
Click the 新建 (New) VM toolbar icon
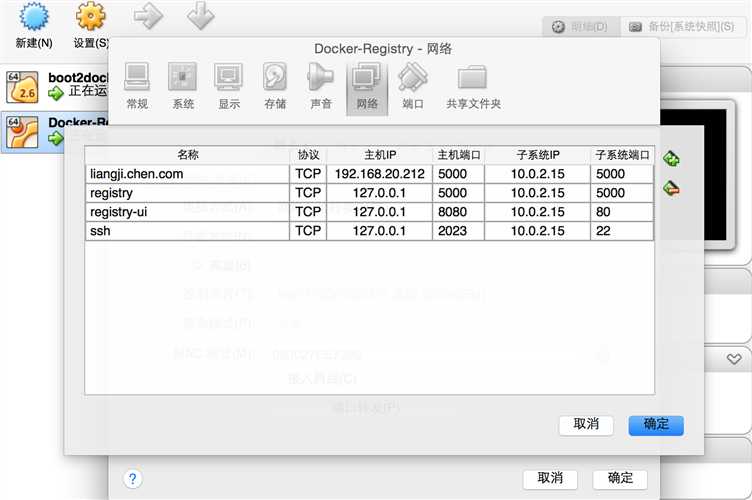(34, 26)
